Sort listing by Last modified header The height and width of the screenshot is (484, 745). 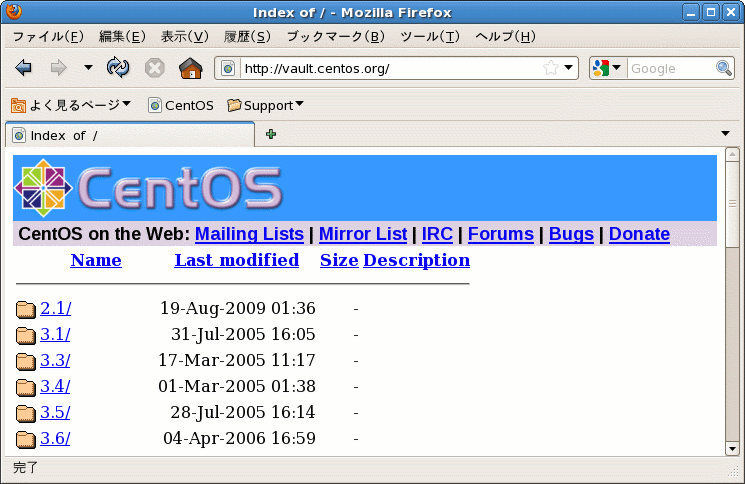[236, 260]
